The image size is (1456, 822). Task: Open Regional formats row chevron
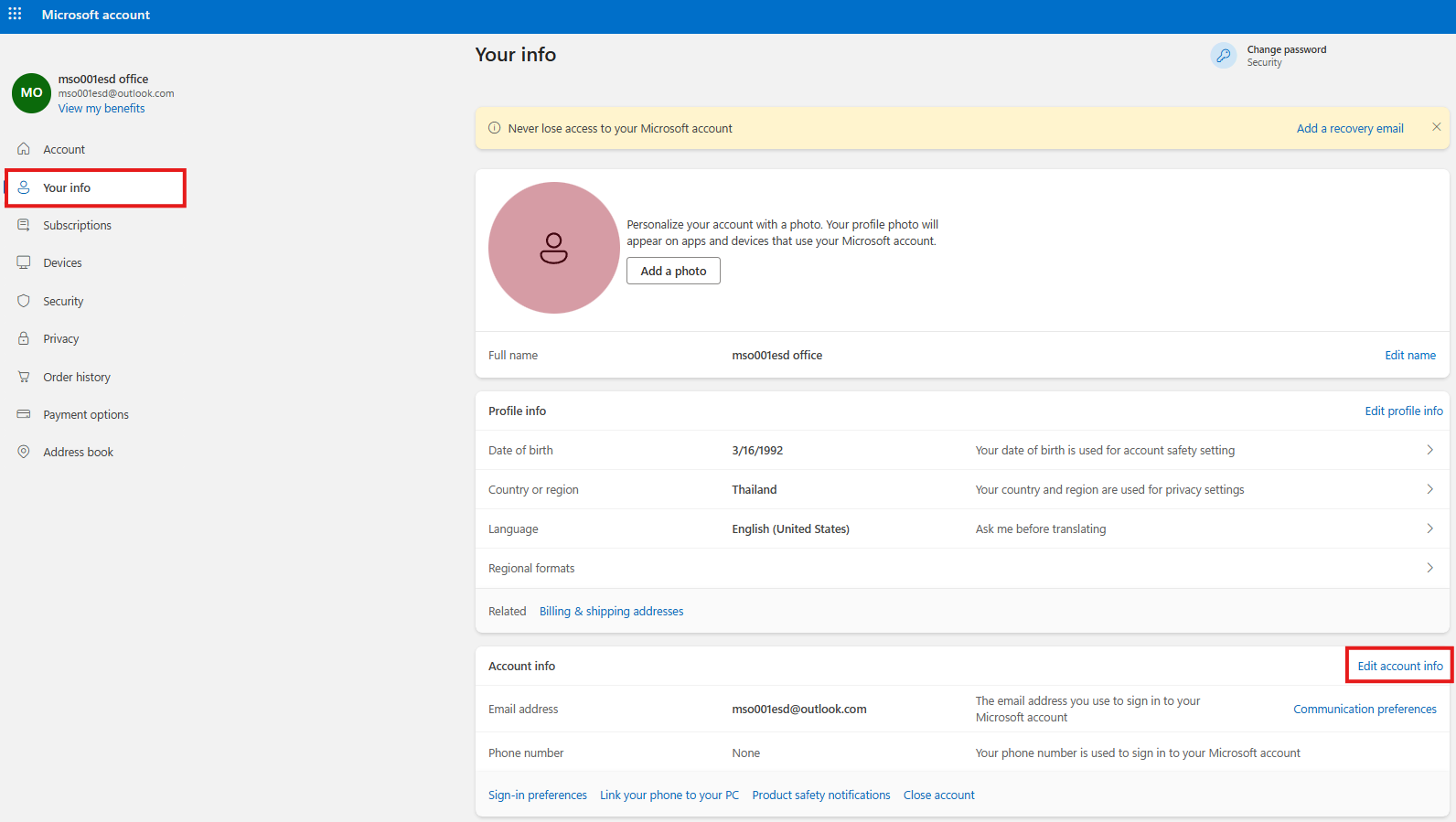coord(1429,568)
